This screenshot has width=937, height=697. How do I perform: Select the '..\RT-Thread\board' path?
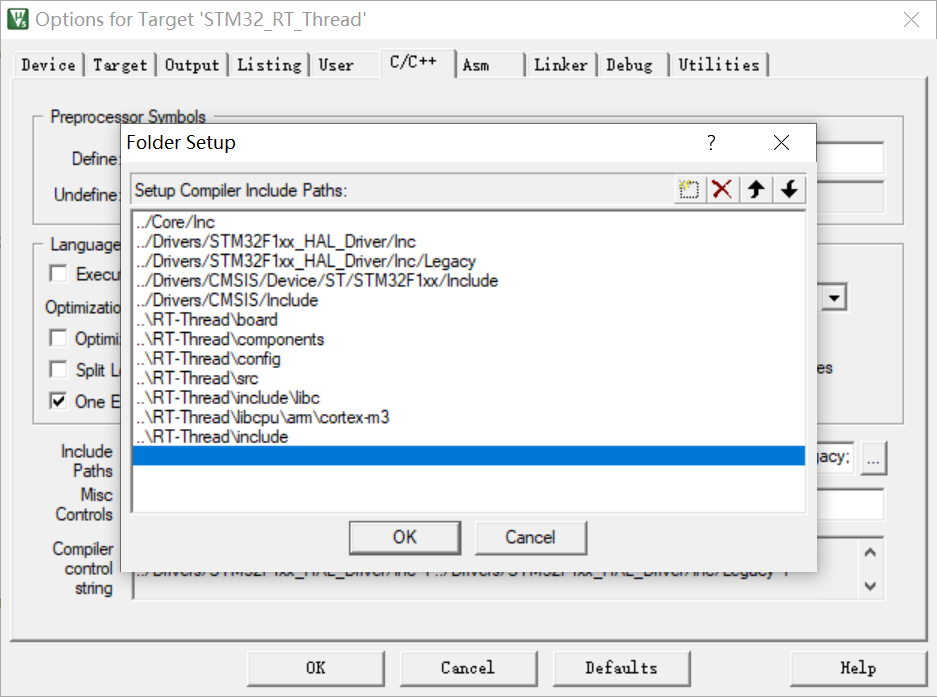(x=468, y=320)
